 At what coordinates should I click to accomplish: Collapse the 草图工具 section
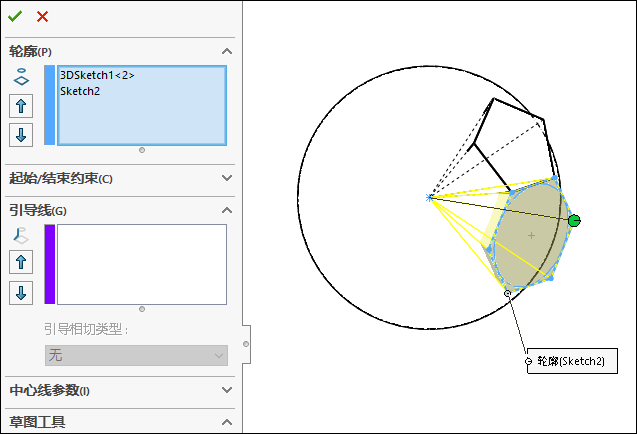227,422
